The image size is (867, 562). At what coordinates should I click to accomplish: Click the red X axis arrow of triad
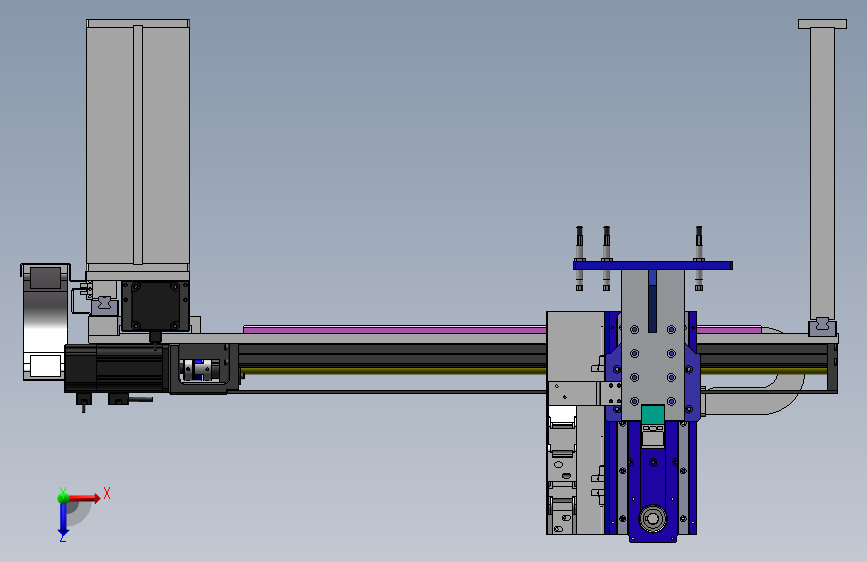(x=83, y=498)
